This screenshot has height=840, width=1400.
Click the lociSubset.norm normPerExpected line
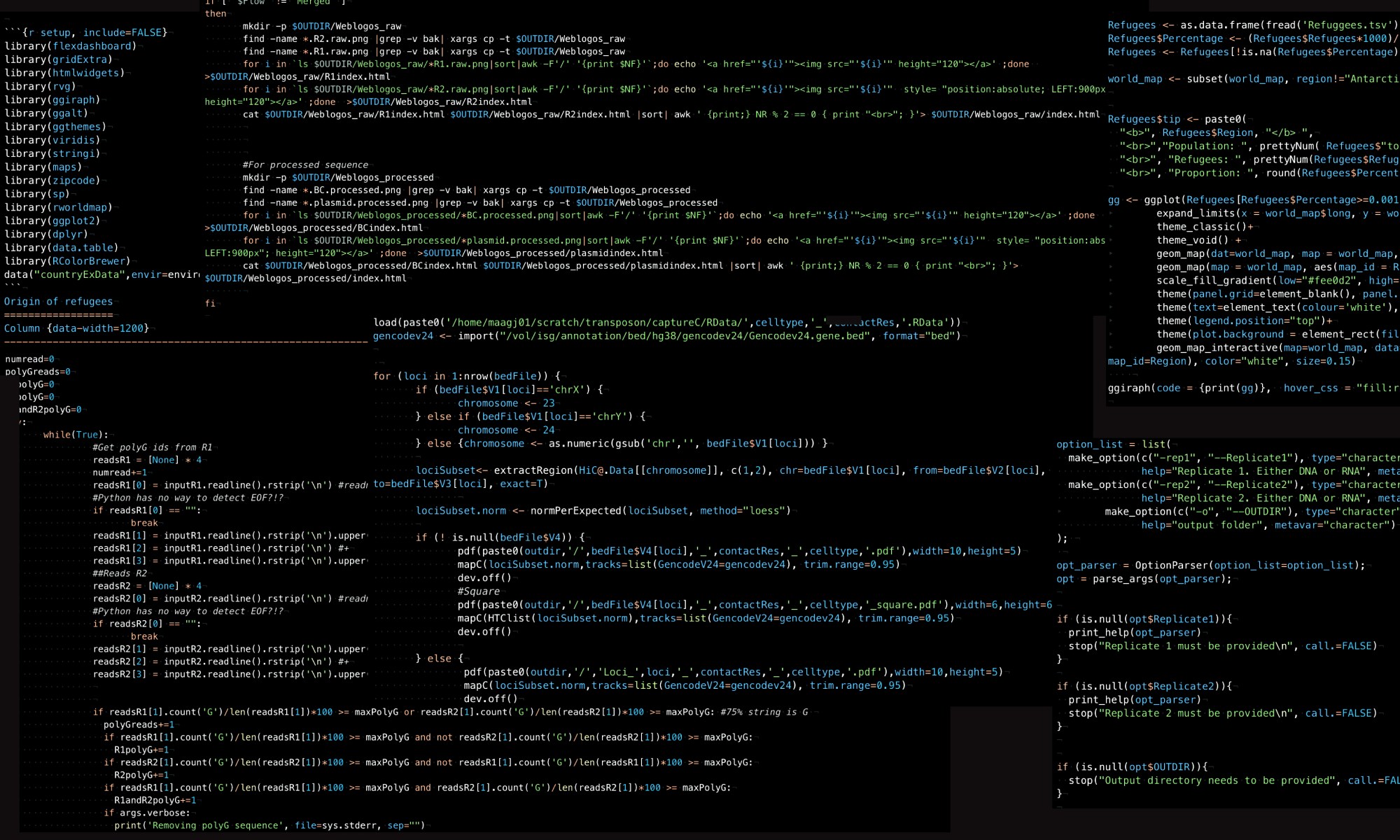(602, 511)
